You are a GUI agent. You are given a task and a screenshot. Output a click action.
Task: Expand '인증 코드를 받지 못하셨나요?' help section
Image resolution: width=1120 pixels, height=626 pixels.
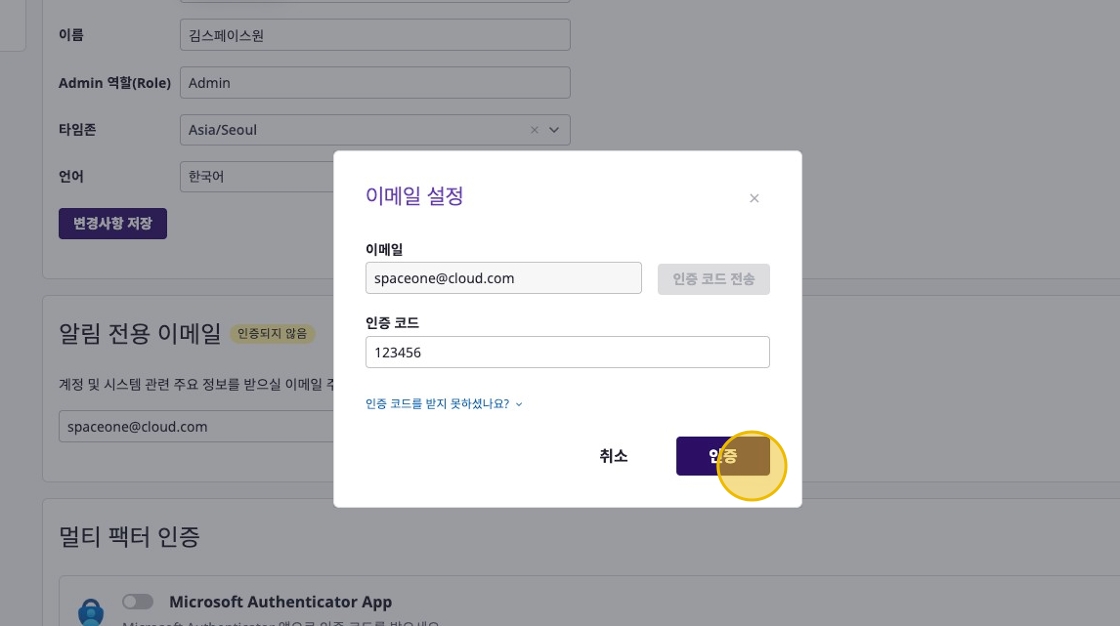pyautogui.click(x=444, y=404)
